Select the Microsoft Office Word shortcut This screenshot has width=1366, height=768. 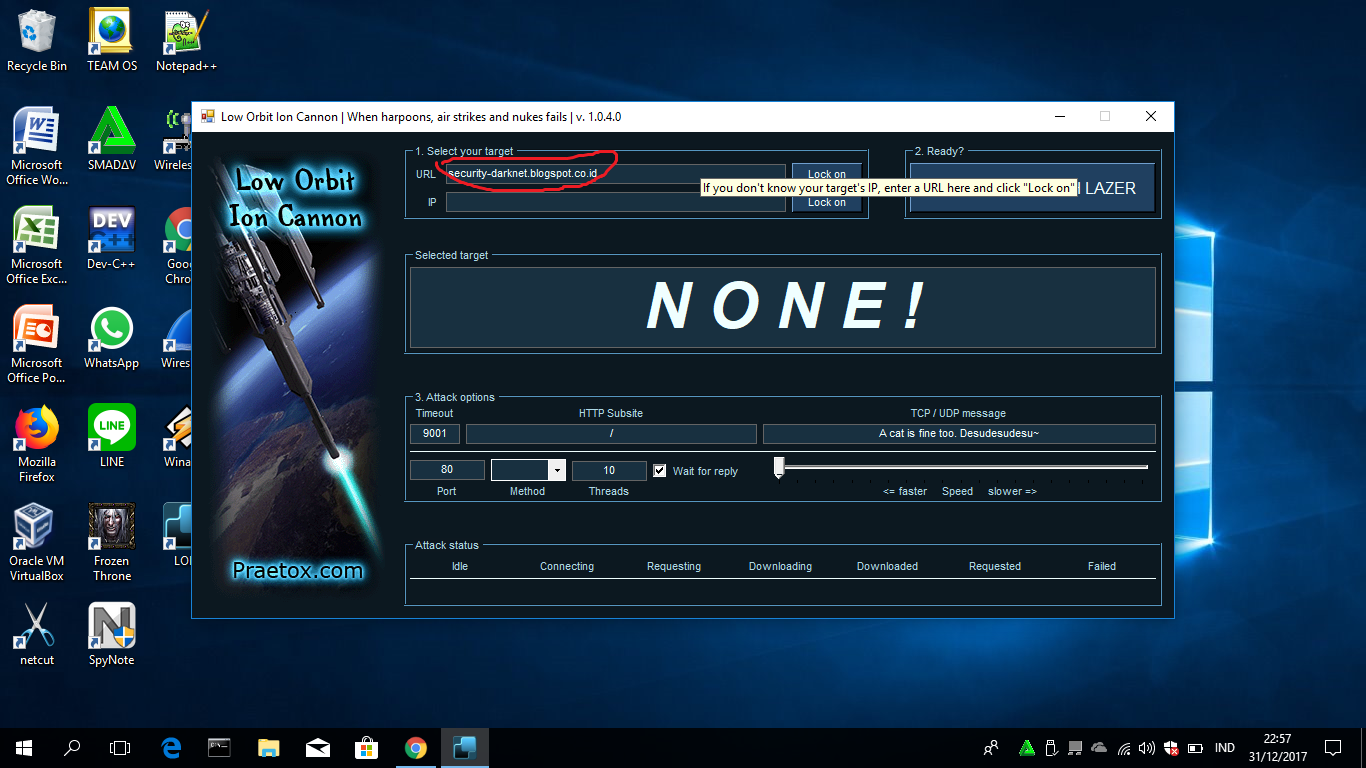(x=37, y=146)
